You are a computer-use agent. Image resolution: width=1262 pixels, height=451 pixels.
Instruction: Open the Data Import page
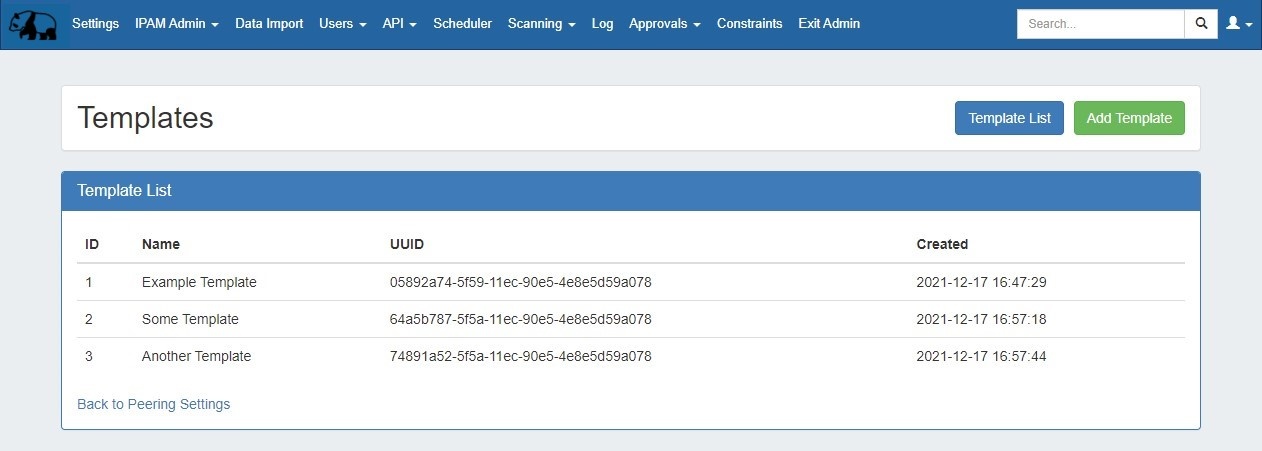pos(269,24)
